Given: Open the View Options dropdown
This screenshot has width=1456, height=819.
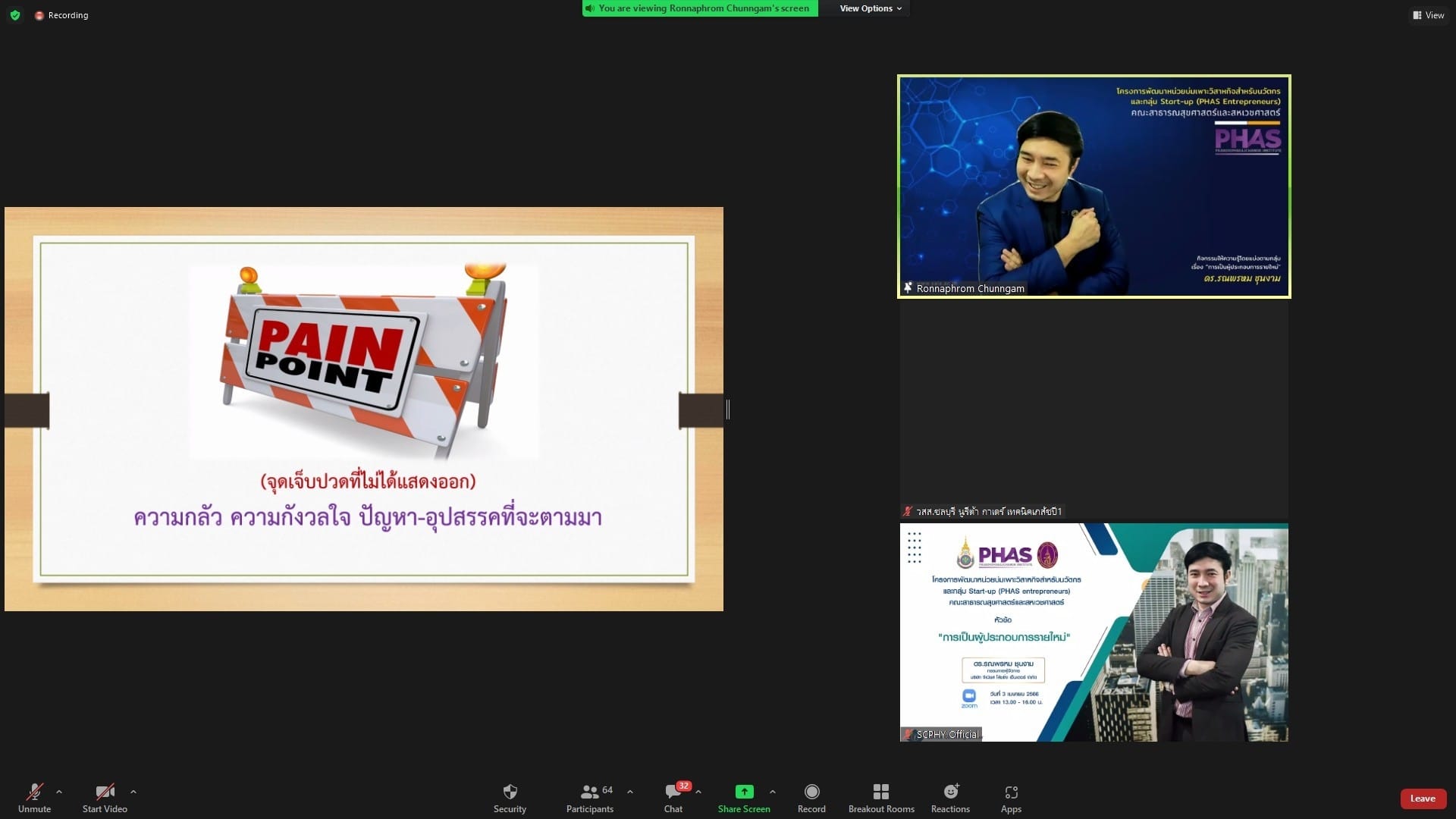Looking at the screenshot, I should pyautogui.click(x=871, y=8).
